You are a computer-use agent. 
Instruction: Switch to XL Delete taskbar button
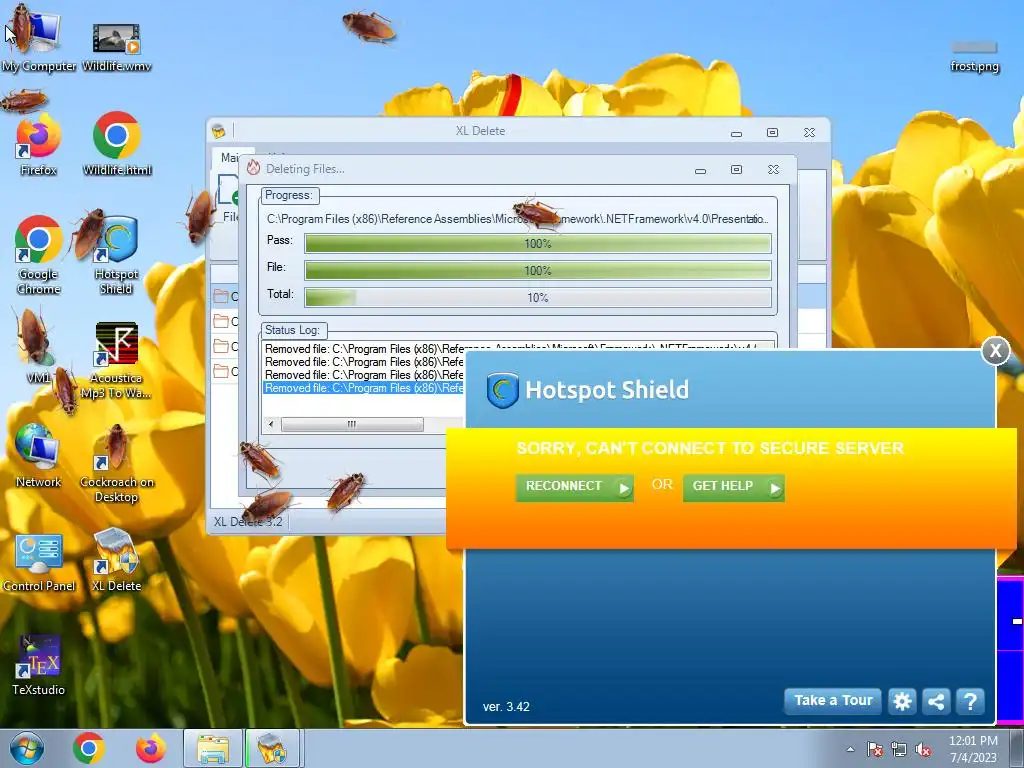click(x=272, y=748)
